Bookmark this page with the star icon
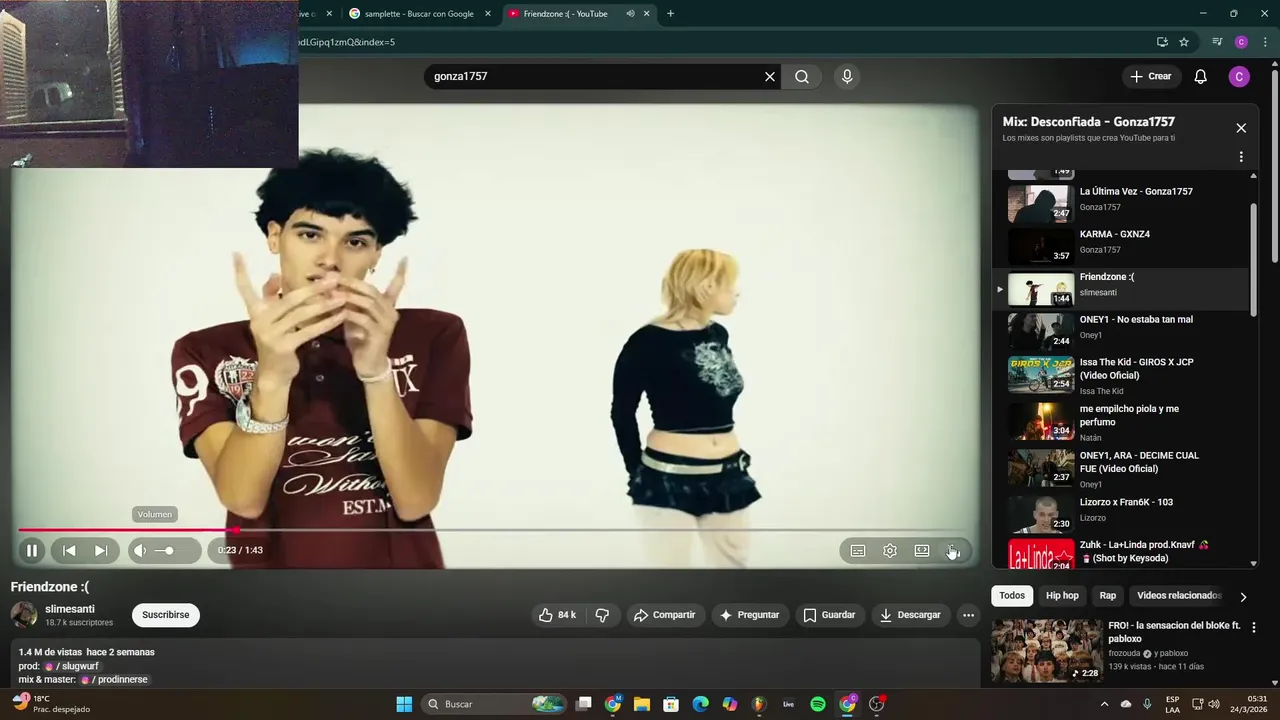 [x=1184, y=42]
